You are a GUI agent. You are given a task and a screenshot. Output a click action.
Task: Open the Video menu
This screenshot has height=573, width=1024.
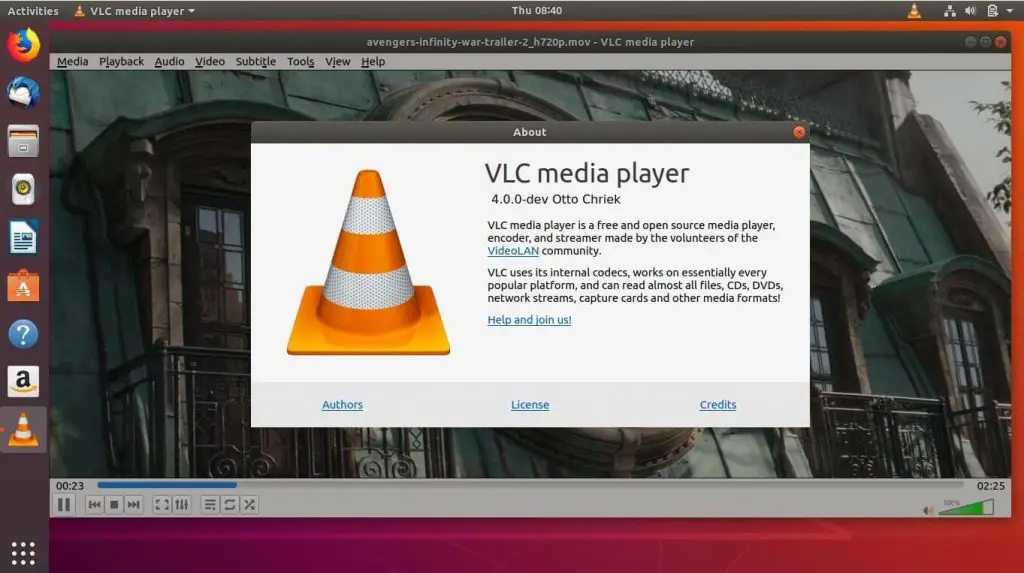pos(210,61)
